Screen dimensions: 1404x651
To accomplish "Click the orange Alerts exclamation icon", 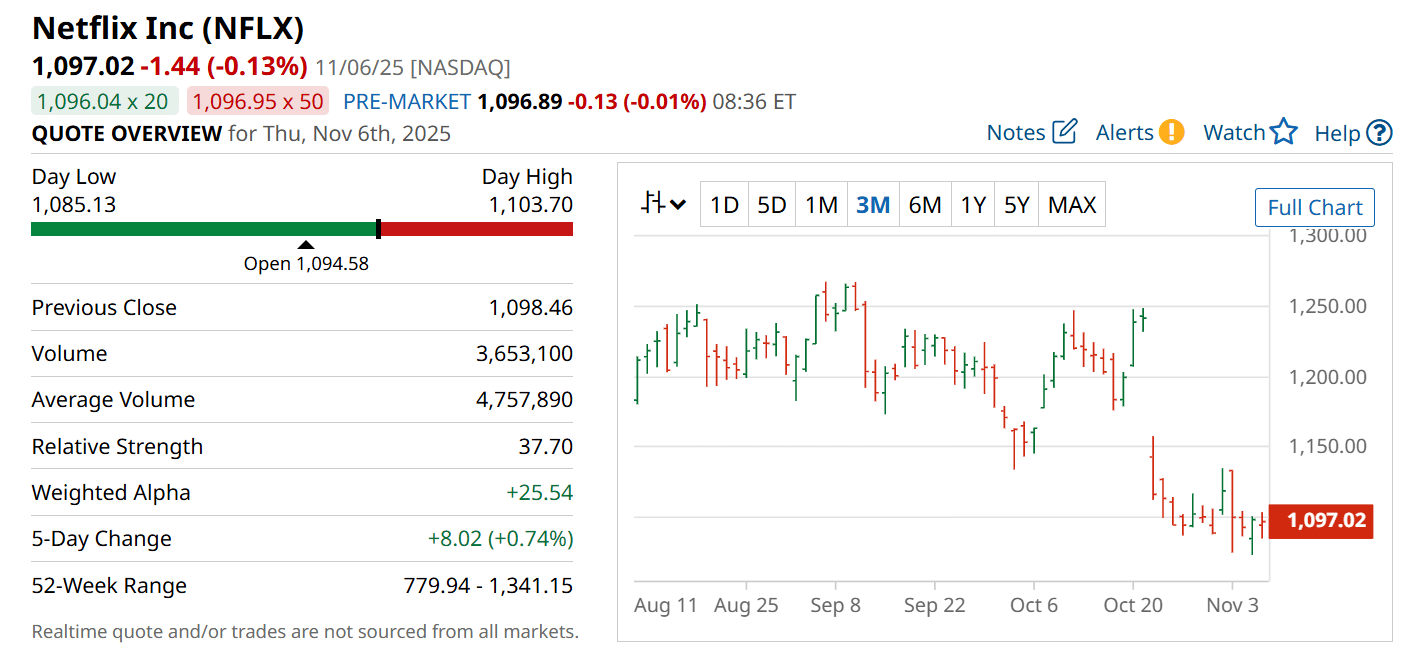I will pos(1171,132).
